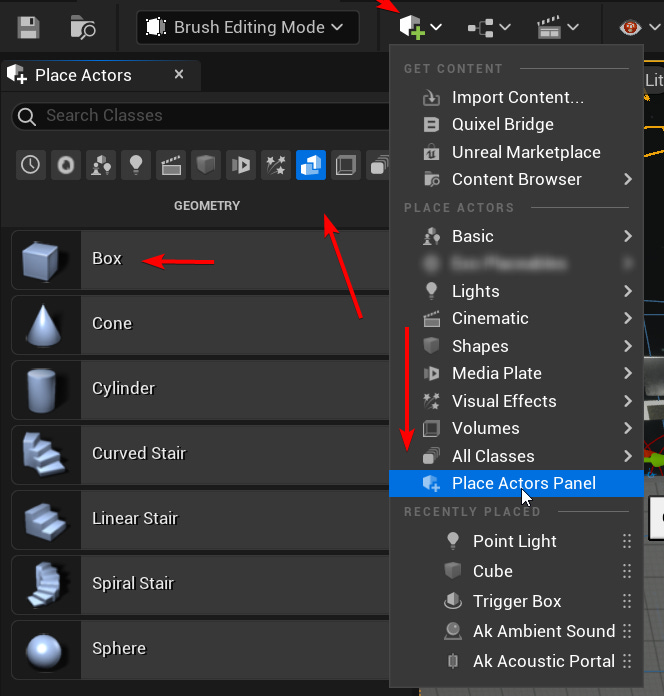
Task: Expand the Basic actors submenu
Action: [516, 236]
